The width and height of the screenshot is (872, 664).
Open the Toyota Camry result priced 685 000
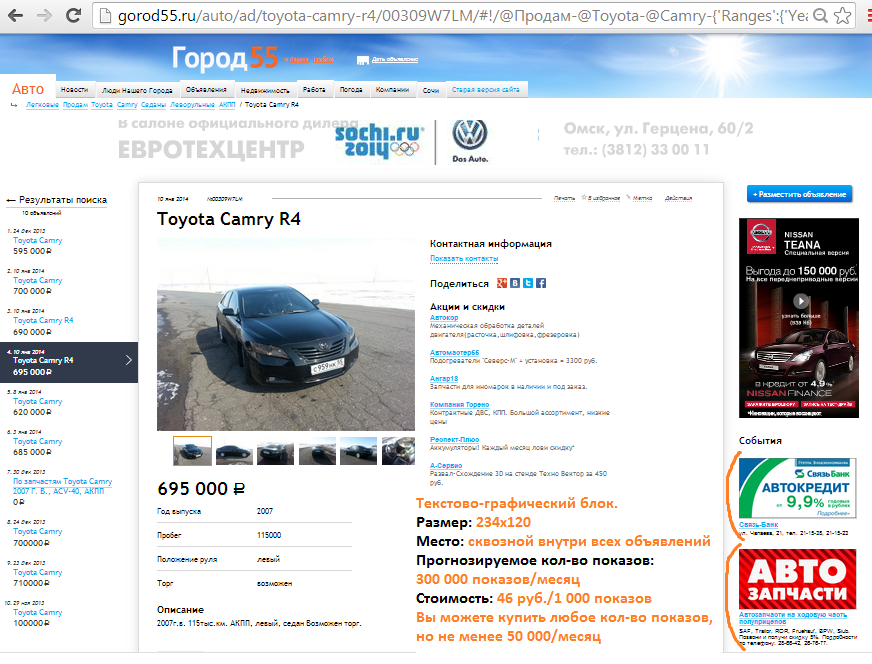point(38,441)
